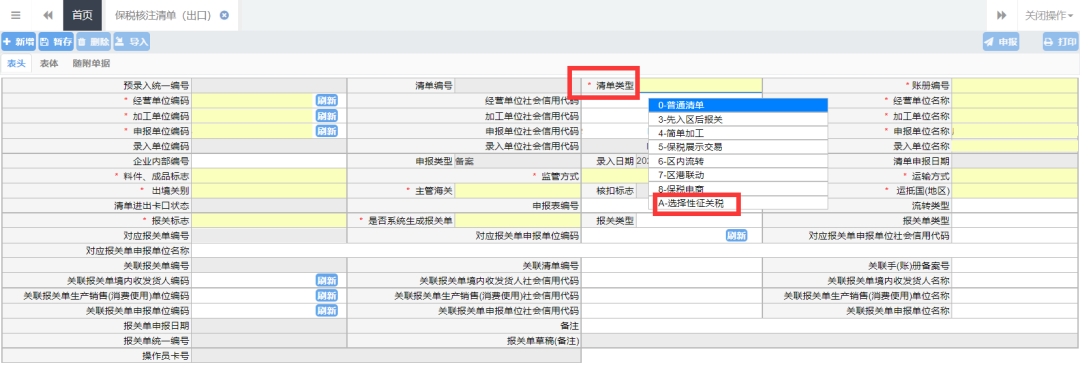This screenshot has height=389, width=1080.
Task: Click the 删除 delete button
Action: 94,42
